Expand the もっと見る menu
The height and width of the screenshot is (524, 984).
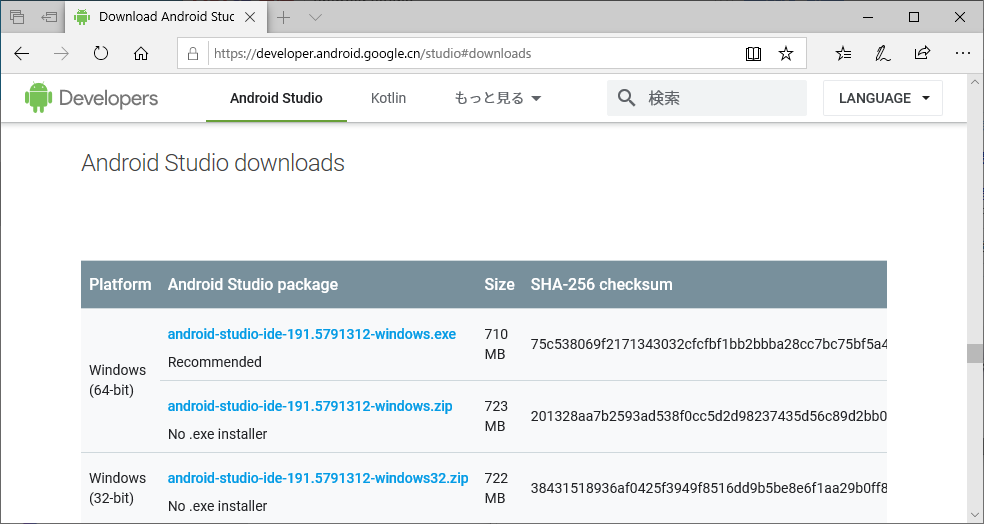[x=497, y=98]
